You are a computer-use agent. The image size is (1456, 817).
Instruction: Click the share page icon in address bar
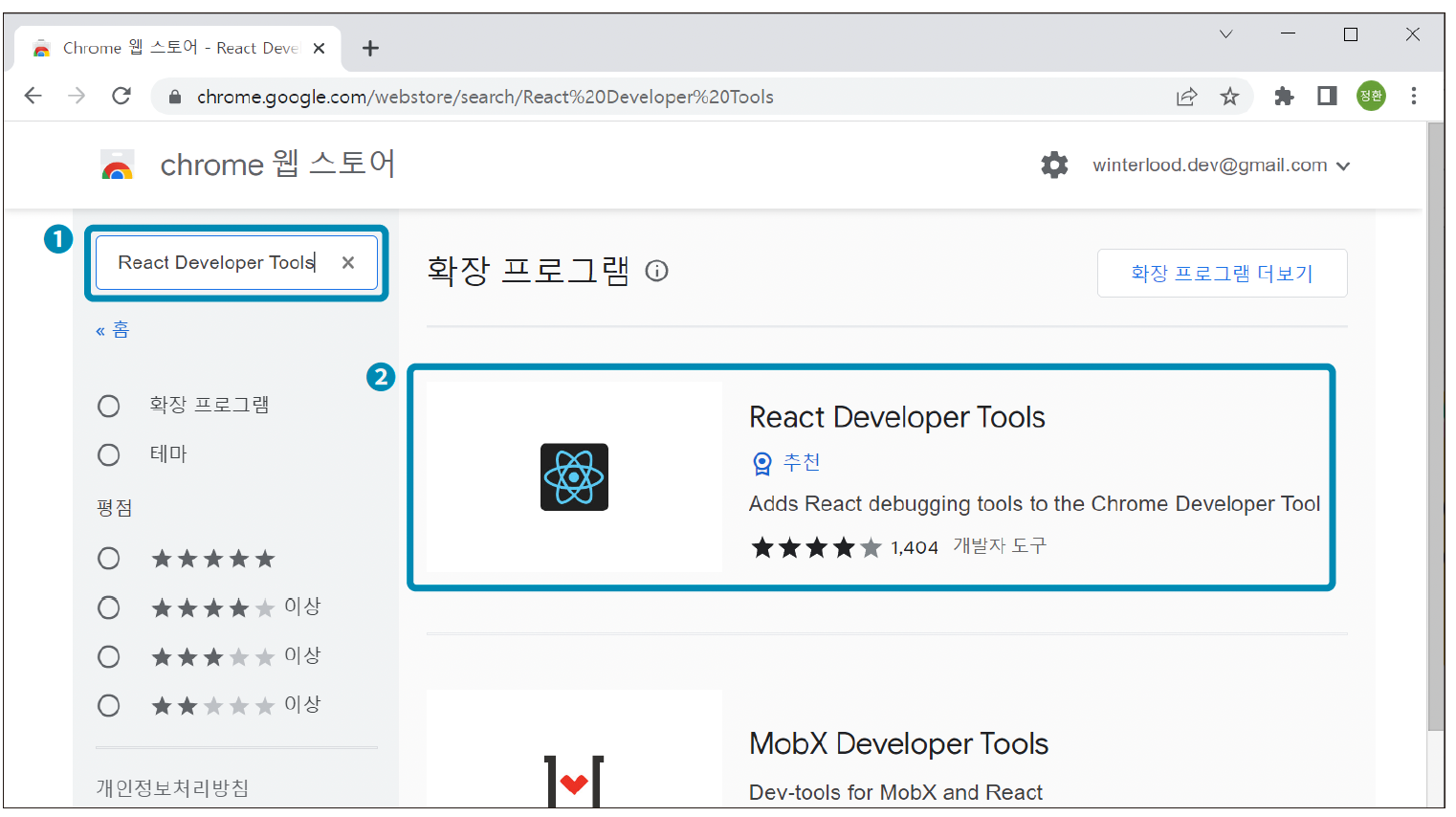pos(1186,96)
